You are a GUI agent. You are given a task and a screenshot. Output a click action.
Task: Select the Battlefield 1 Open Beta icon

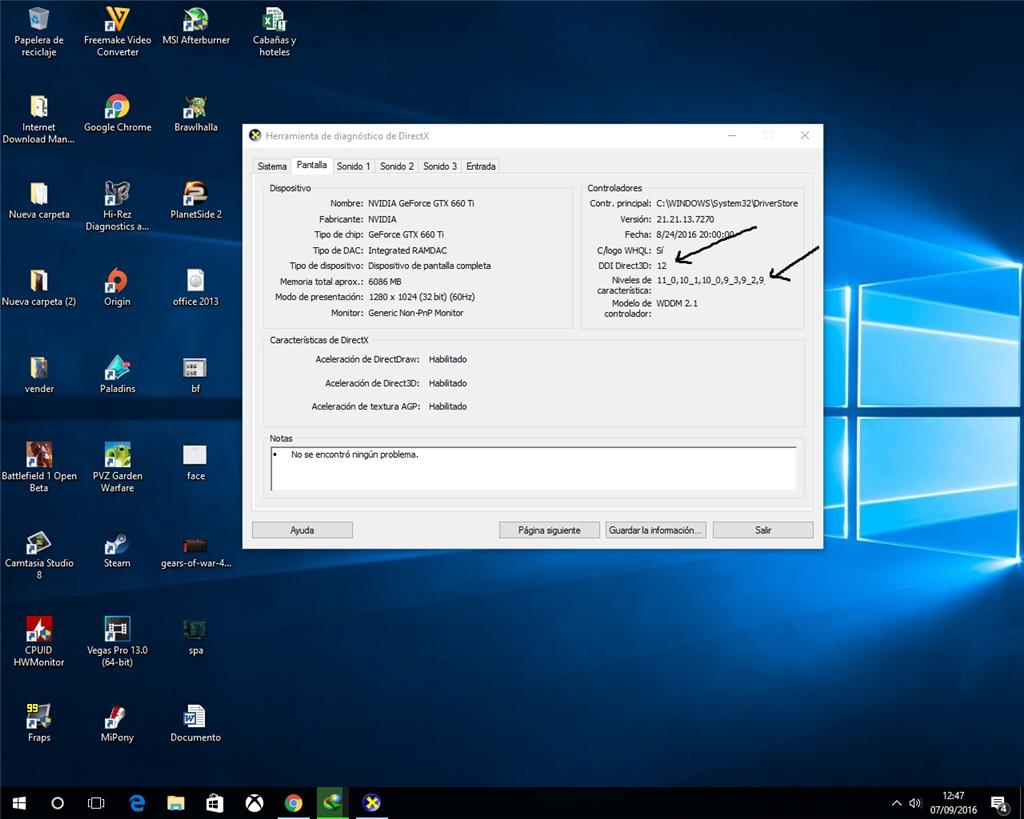(39, 468)
